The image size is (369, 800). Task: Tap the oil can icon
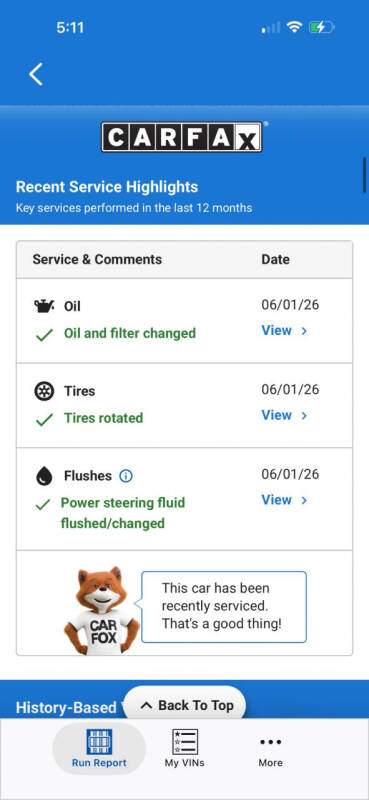(44, 306)
